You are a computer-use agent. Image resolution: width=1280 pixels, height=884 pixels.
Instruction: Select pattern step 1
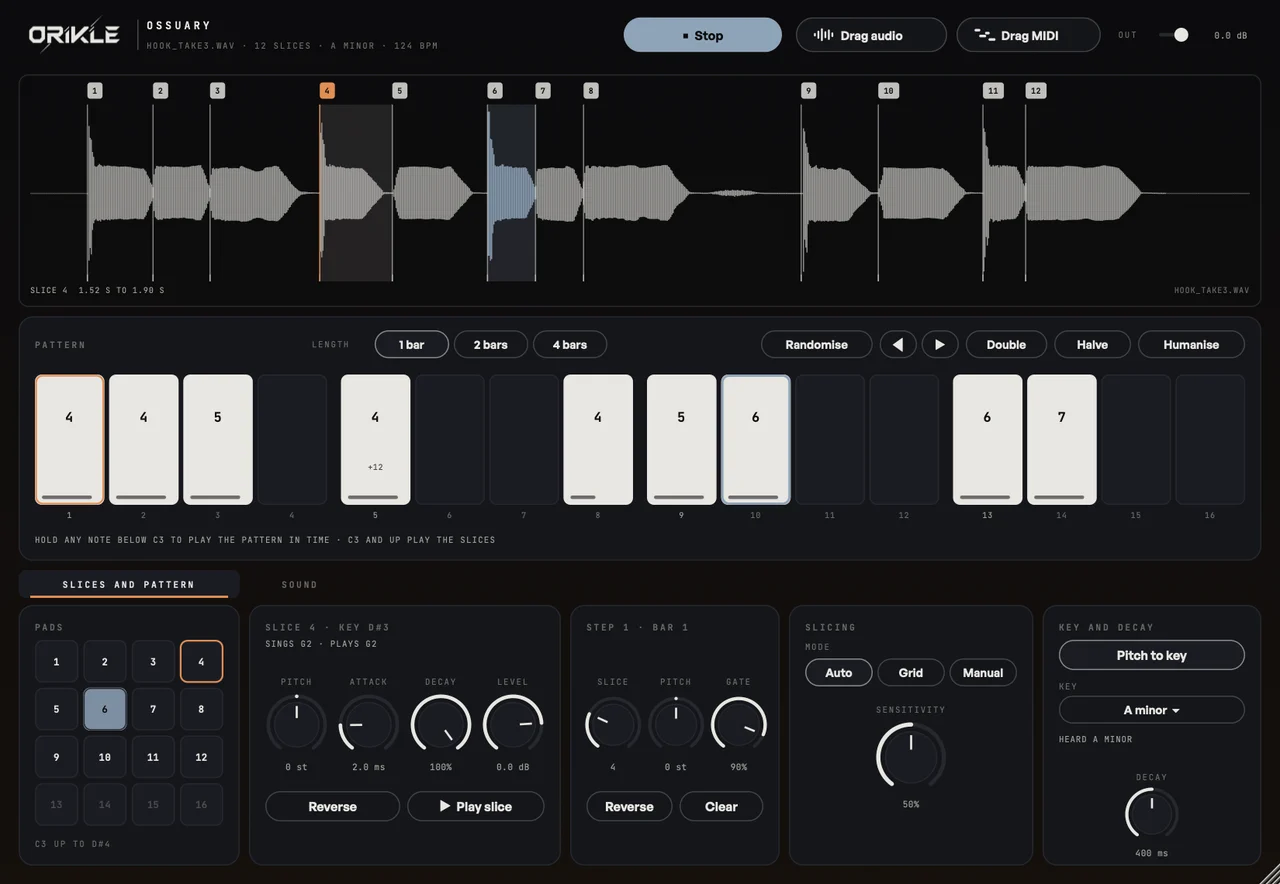click(70, 440)
